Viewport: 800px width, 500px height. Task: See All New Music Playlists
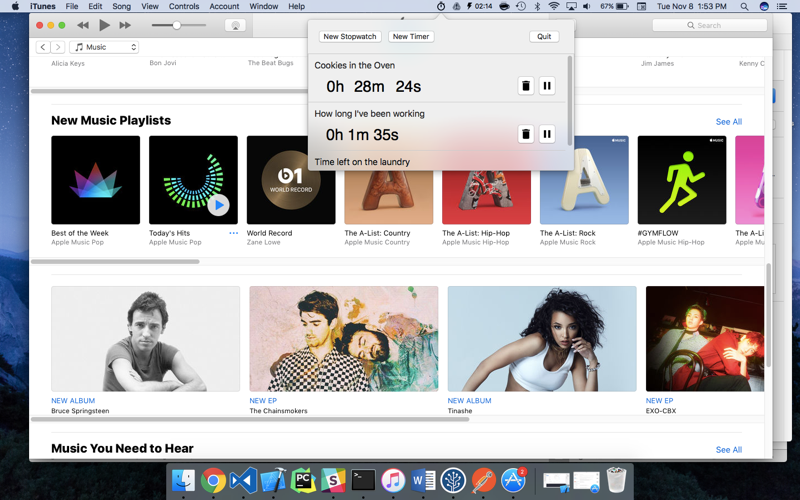[729, 121]
